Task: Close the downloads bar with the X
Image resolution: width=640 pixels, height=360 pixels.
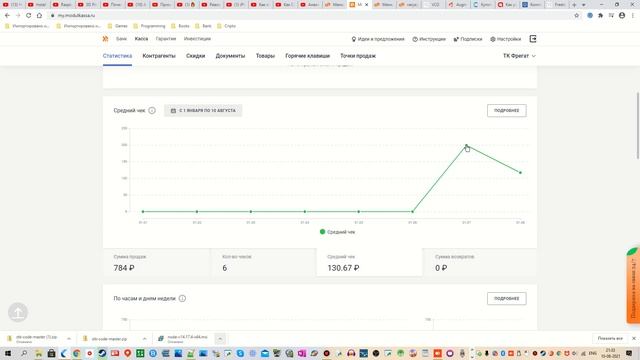Action: click(x=634, y=338)
